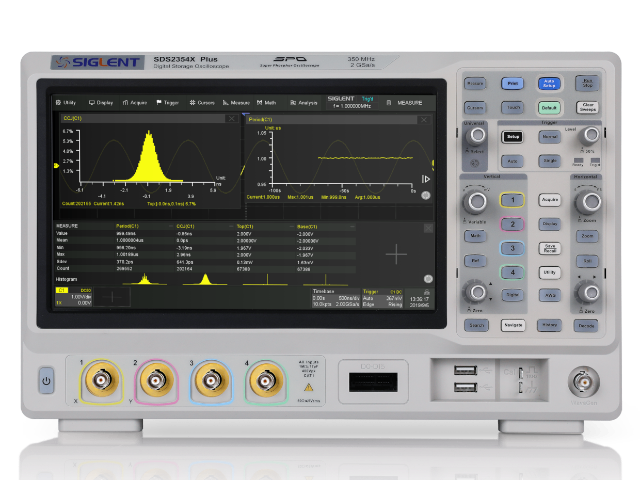Image resolution: width=640 pixels, height=480 pixels.
Task: Push the Clear Sweeps button
Action: pos(587,107)
